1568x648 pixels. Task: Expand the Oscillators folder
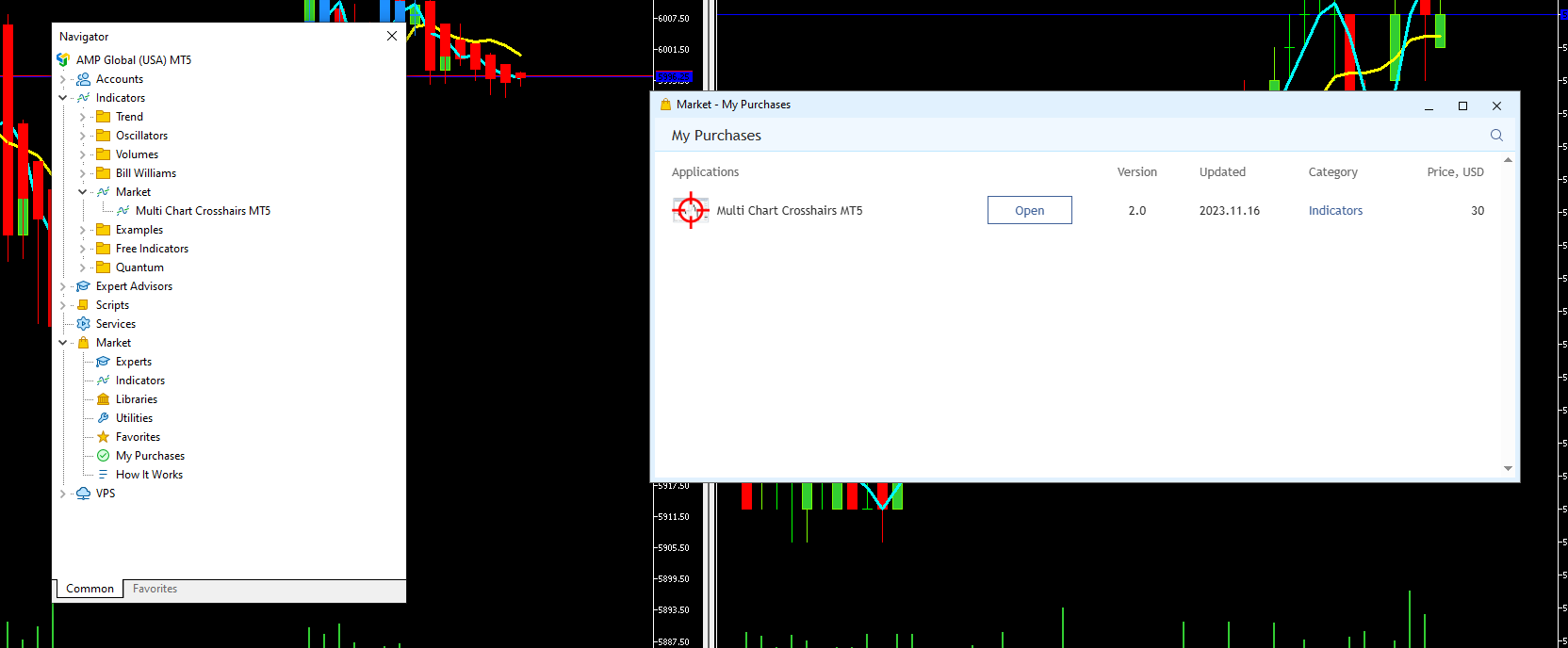[83, 136]
